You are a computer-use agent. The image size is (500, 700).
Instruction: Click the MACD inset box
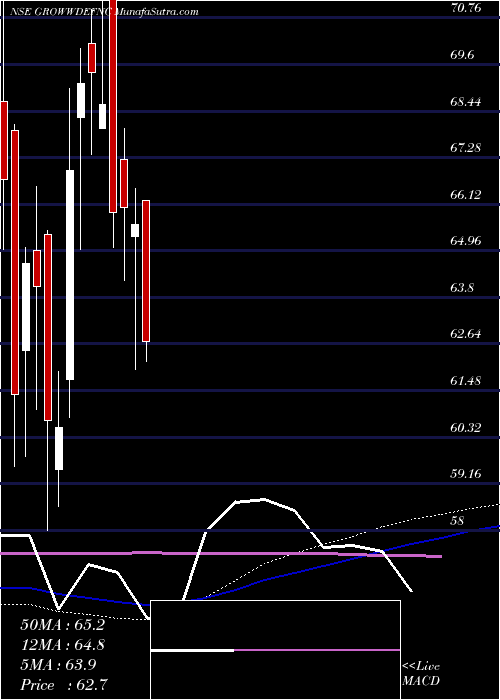click(275, 650)
